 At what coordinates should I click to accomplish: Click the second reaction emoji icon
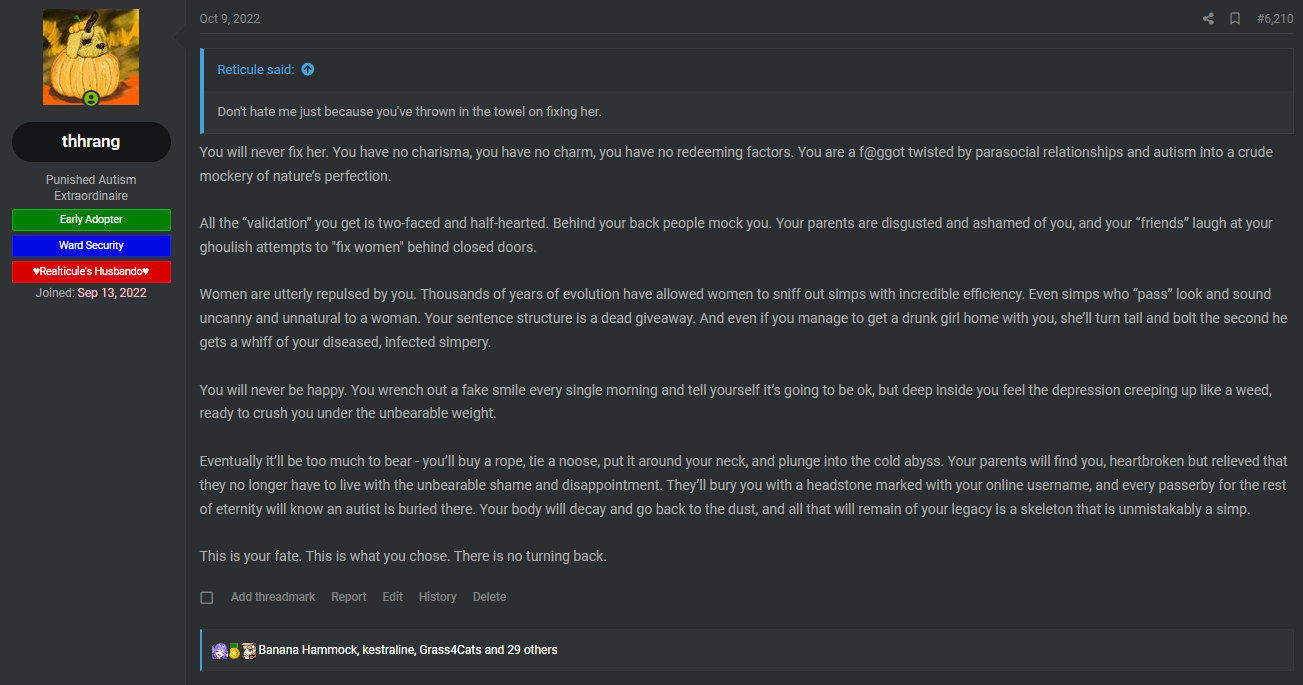pyautogui.click(x=234, y=651)
